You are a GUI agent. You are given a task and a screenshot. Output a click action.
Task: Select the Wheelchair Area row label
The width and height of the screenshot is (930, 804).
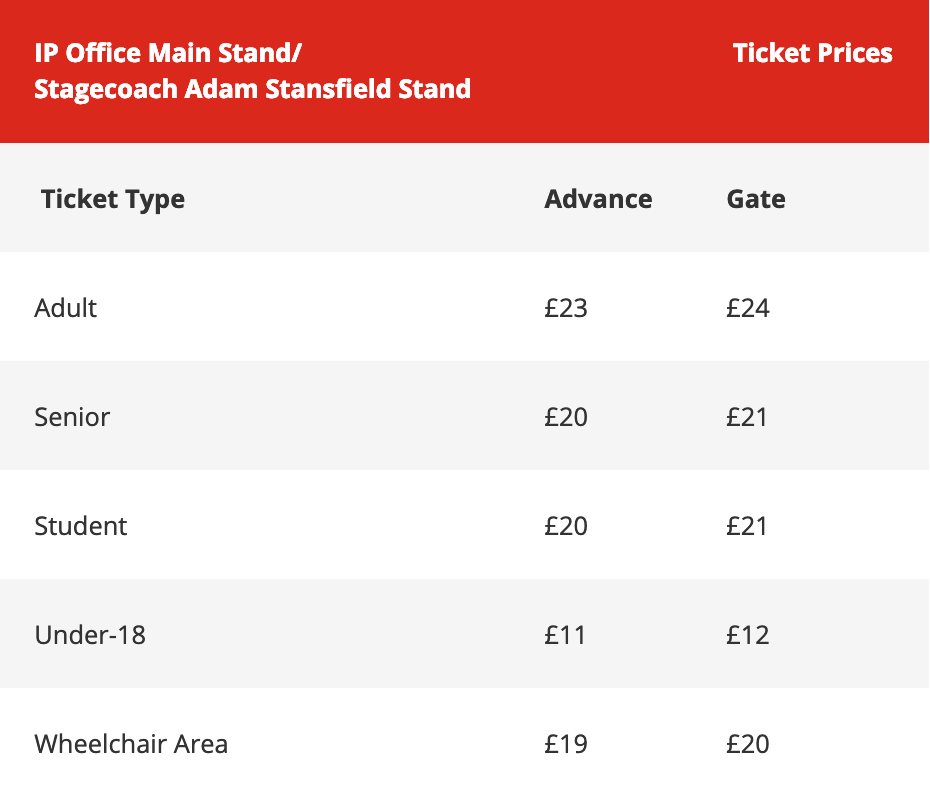tap(131, 744)
